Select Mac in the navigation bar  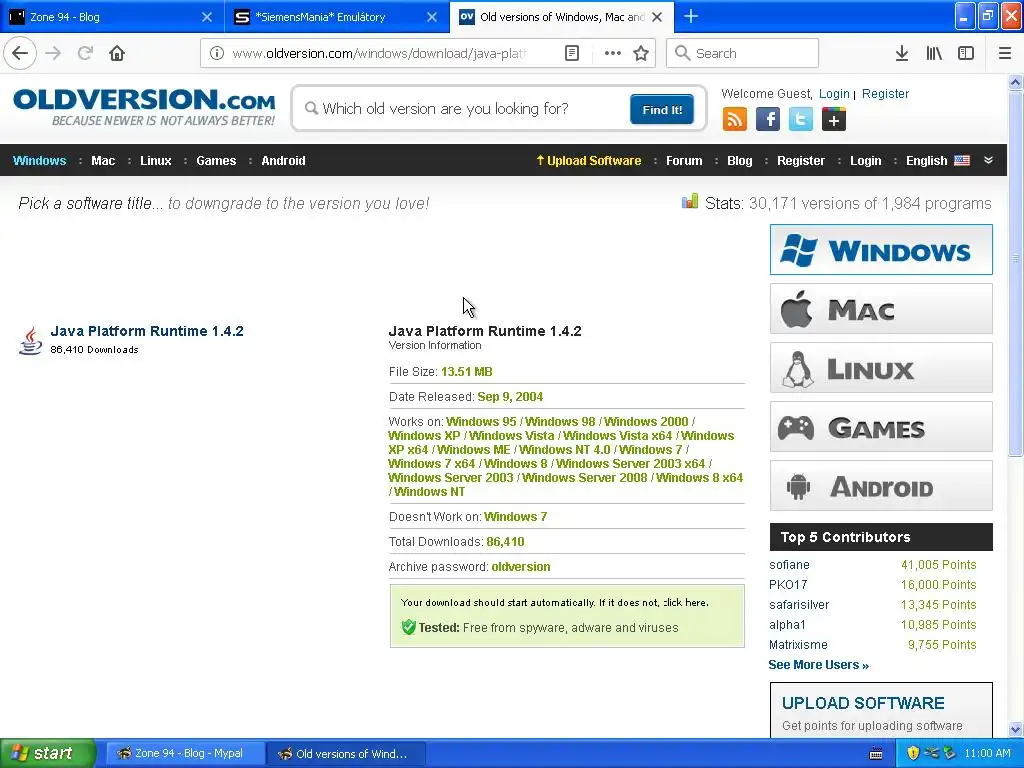click(x=103, y=161)
